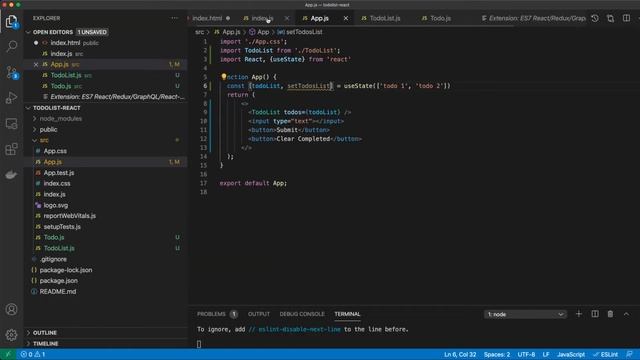Image resolution: width=640 pixels, height=360 pixels.
Task: Open .gitignore in the file tree
Action: coord(53,259)
